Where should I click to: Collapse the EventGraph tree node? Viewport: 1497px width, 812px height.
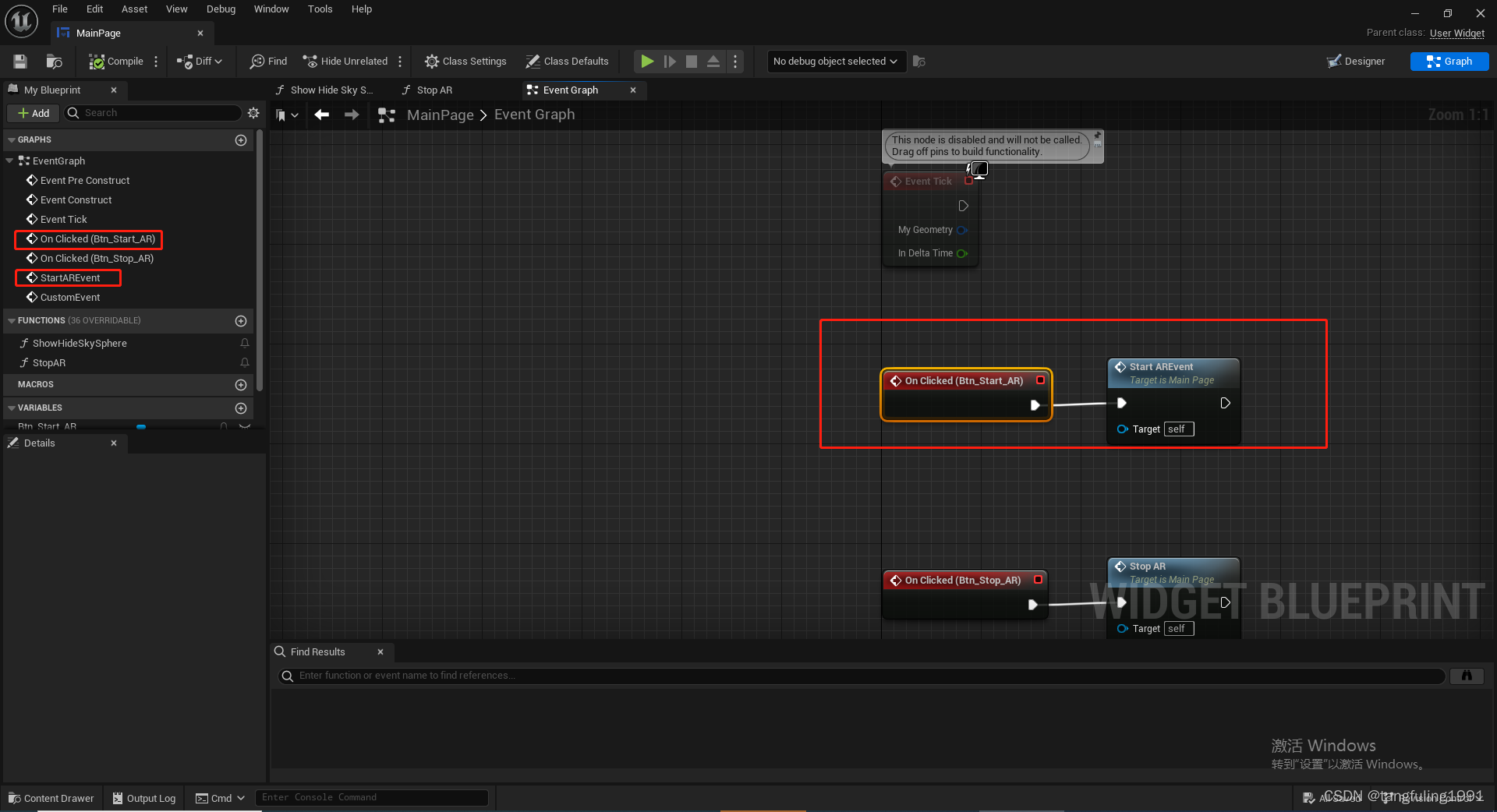point(9,161)
